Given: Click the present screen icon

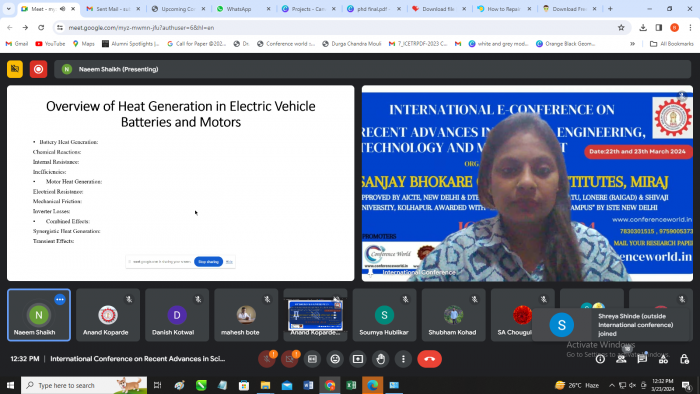Looking at the screenshot, I should coord(358,359).
